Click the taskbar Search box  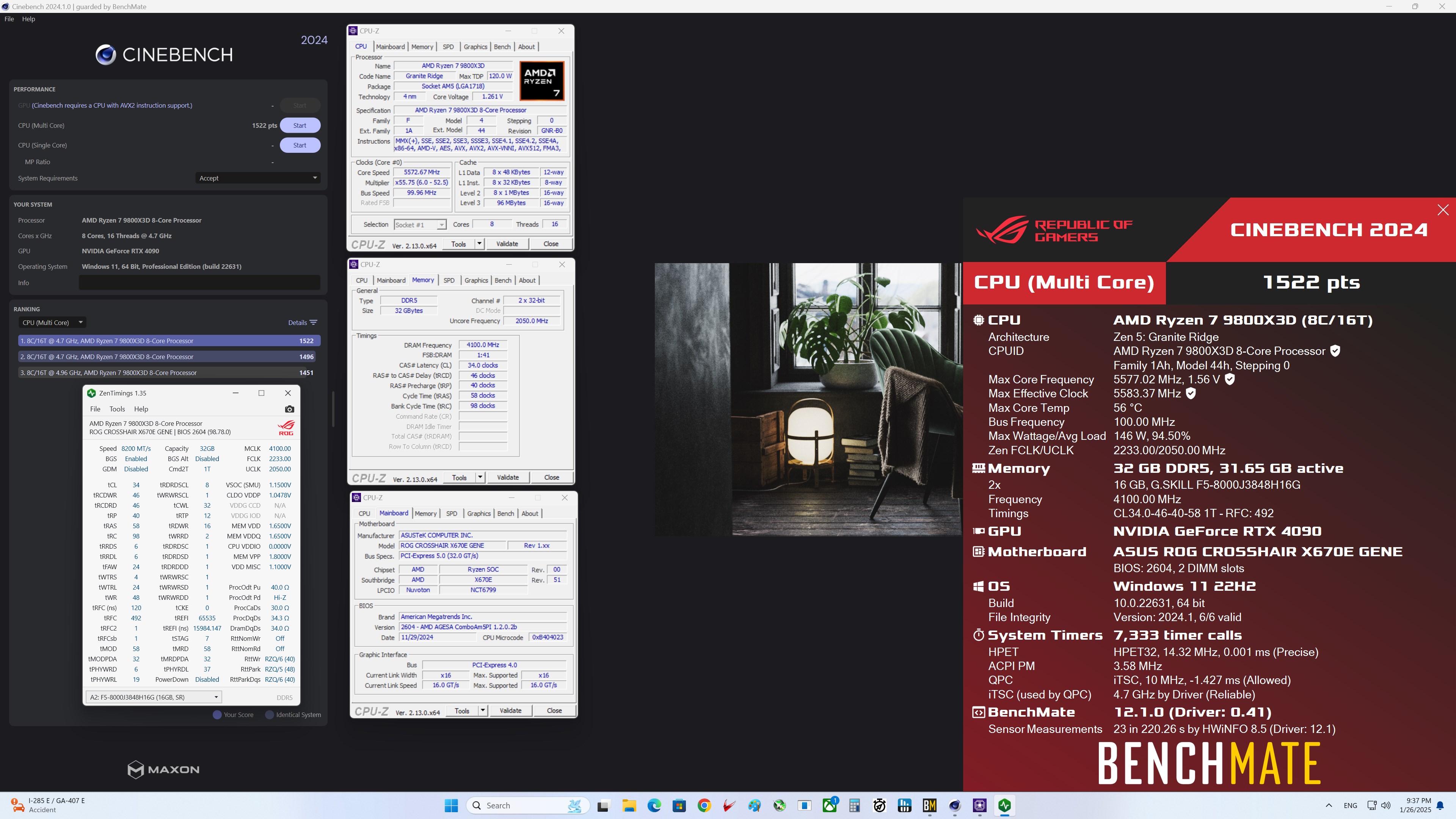click(528, 805)
